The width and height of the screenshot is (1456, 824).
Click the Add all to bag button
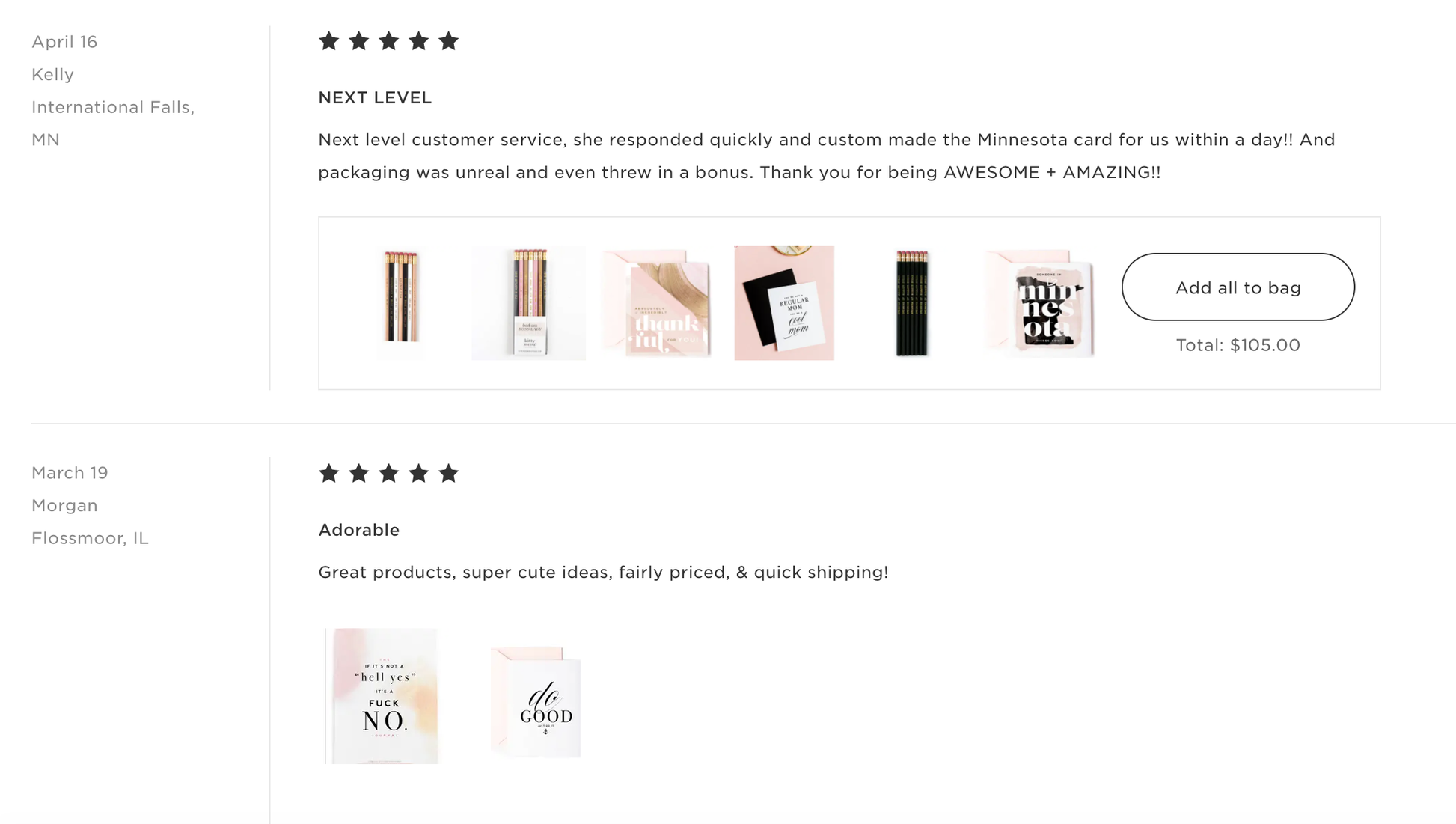[x=1238, y=287]
